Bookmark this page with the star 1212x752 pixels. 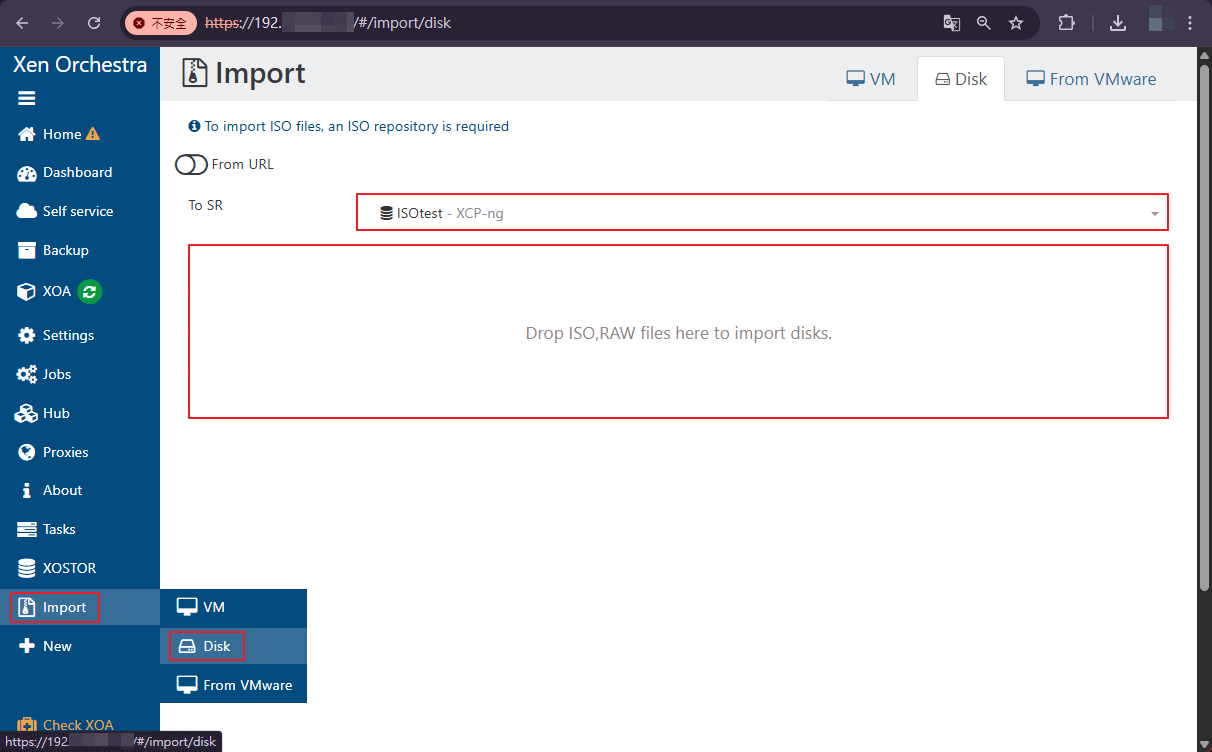tap(1016, 22)
